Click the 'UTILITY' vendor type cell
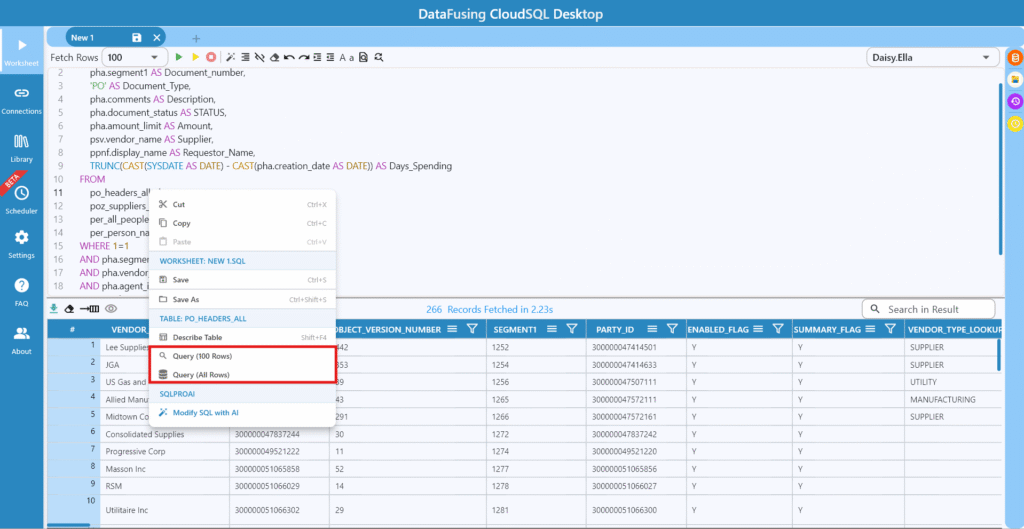1024x529 pixels. pyautogui.click(x=954, y=381)
